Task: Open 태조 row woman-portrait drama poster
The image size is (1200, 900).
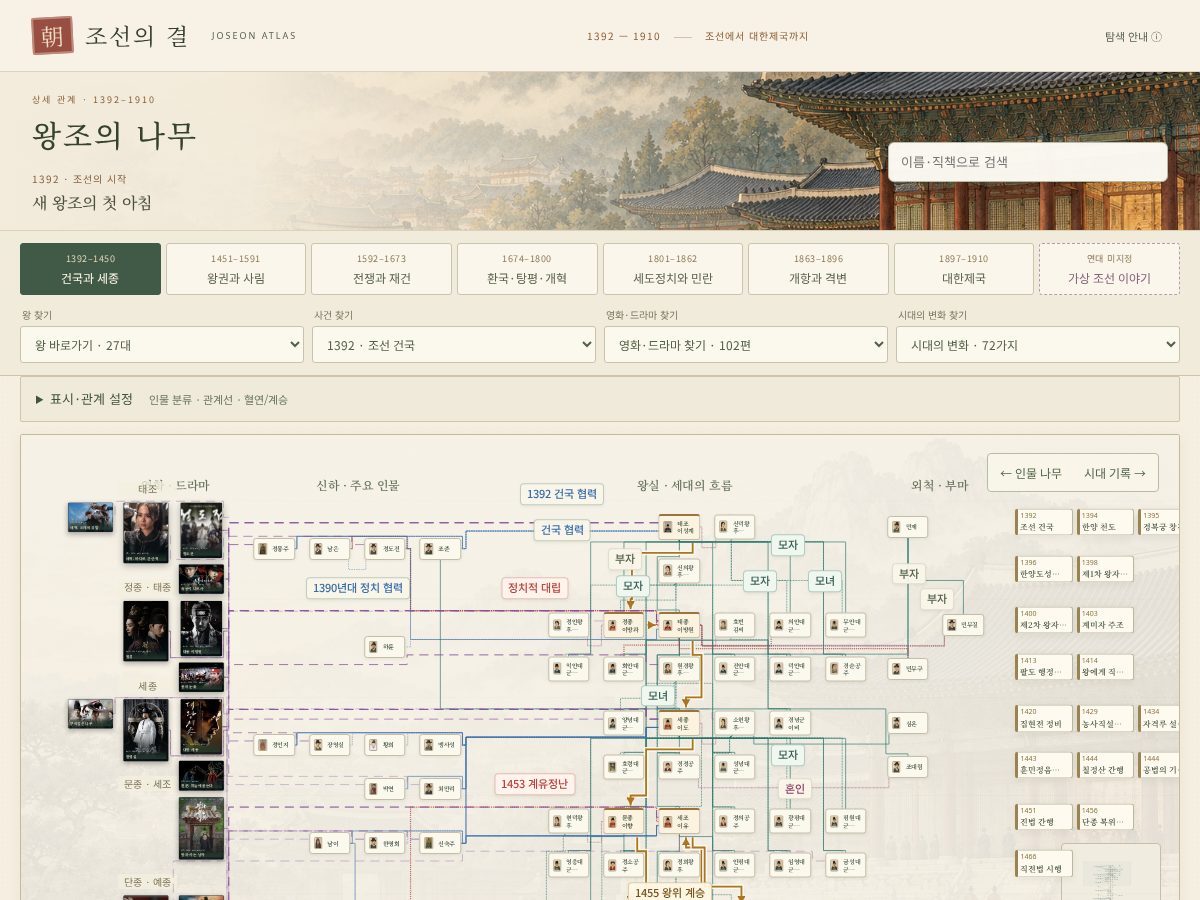Action: 146,532
